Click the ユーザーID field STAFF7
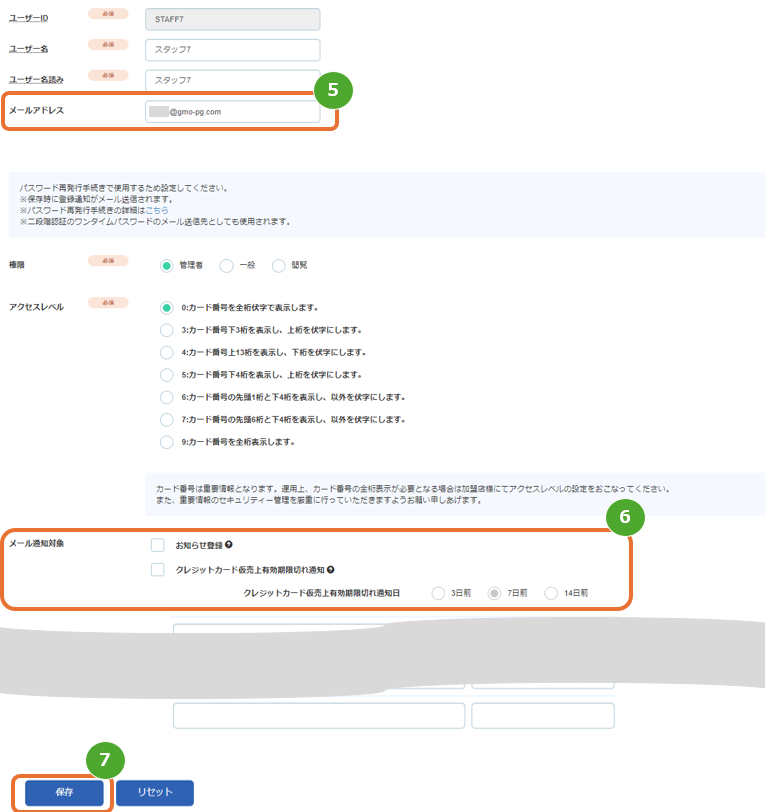 click(233, 19)
